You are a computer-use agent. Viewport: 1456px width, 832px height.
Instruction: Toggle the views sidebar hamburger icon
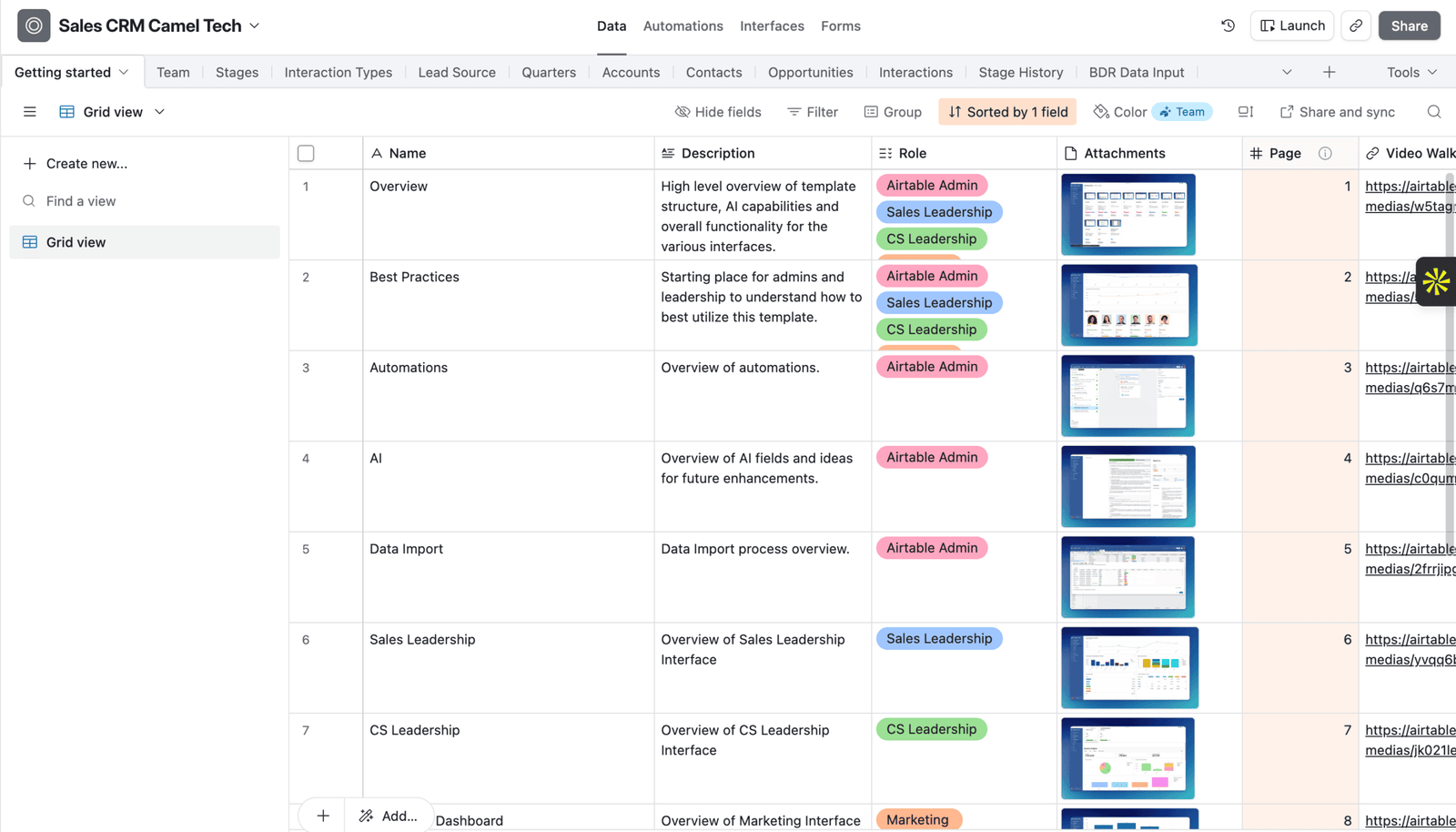tap(30, 112)
